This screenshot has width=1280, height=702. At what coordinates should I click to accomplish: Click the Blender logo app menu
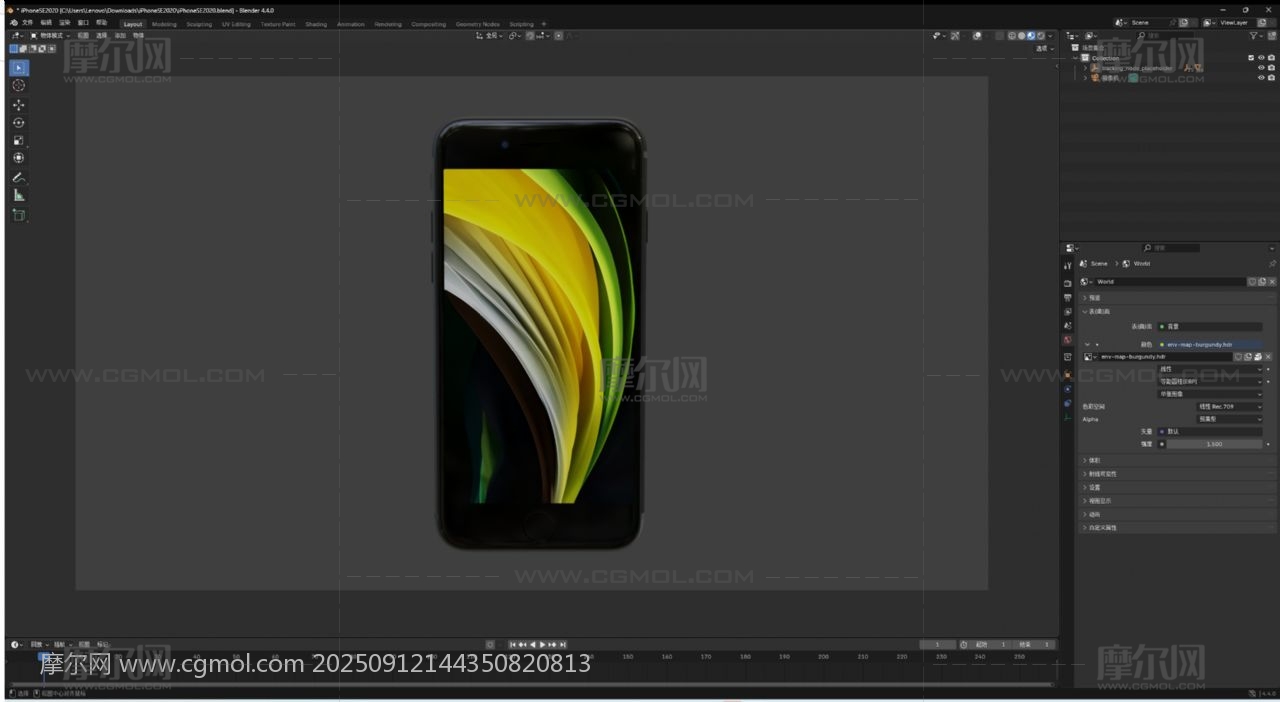pyautogui.click(x=14, y=23)
